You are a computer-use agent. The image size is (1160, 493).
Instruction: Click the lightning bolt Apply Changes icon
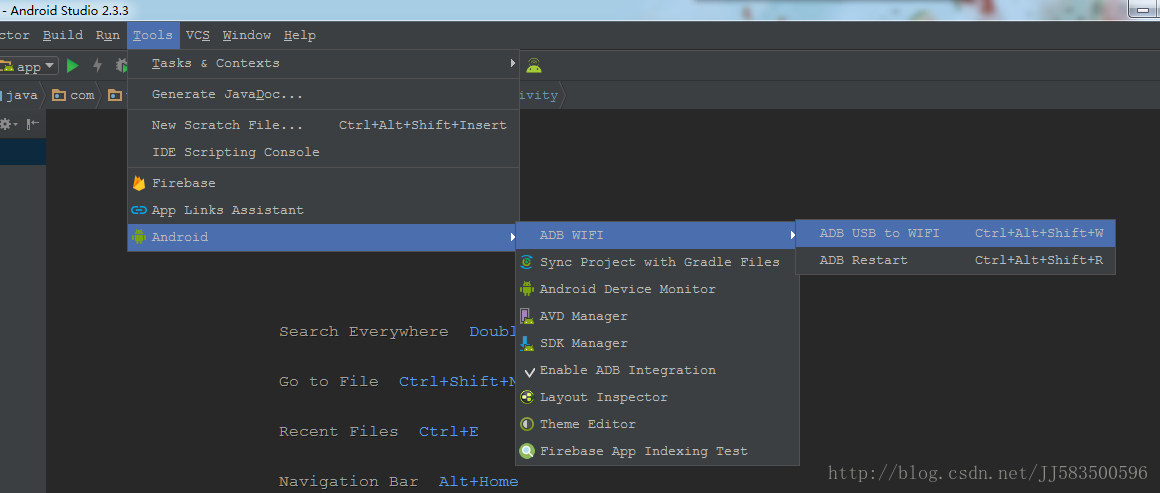[x=97, y=66]
